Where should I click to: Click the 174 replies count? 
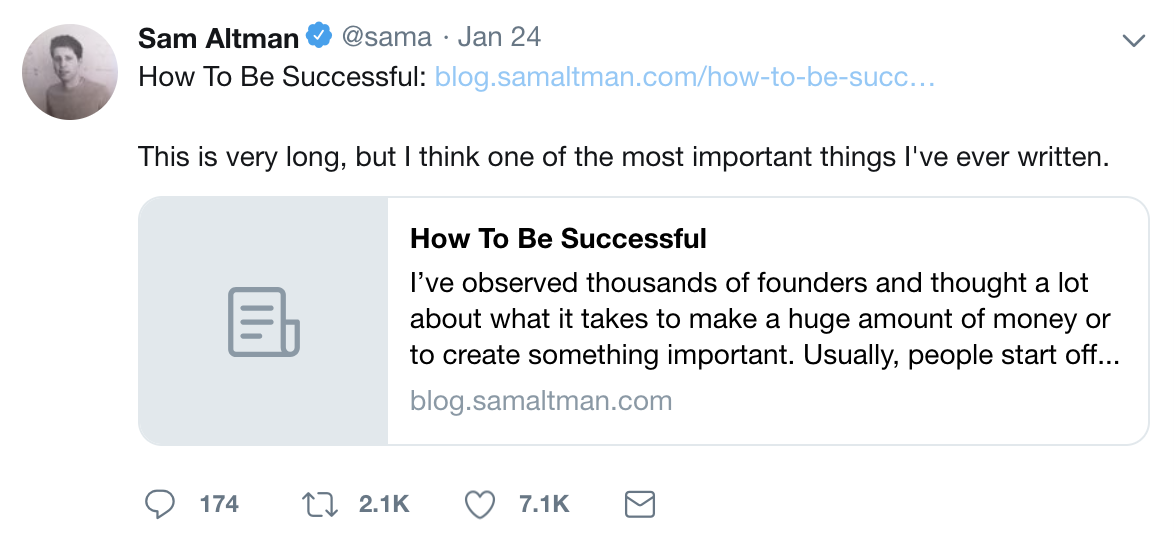click(x=219, y=504)
